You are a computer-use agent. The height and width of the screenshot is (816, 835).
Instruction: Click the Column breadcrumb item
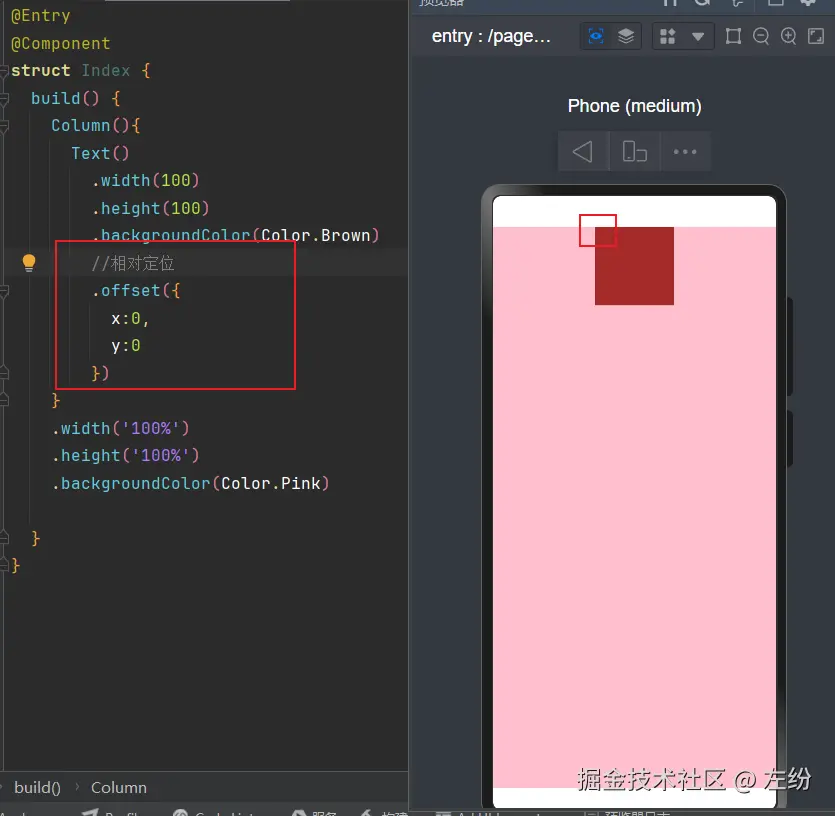119,788
